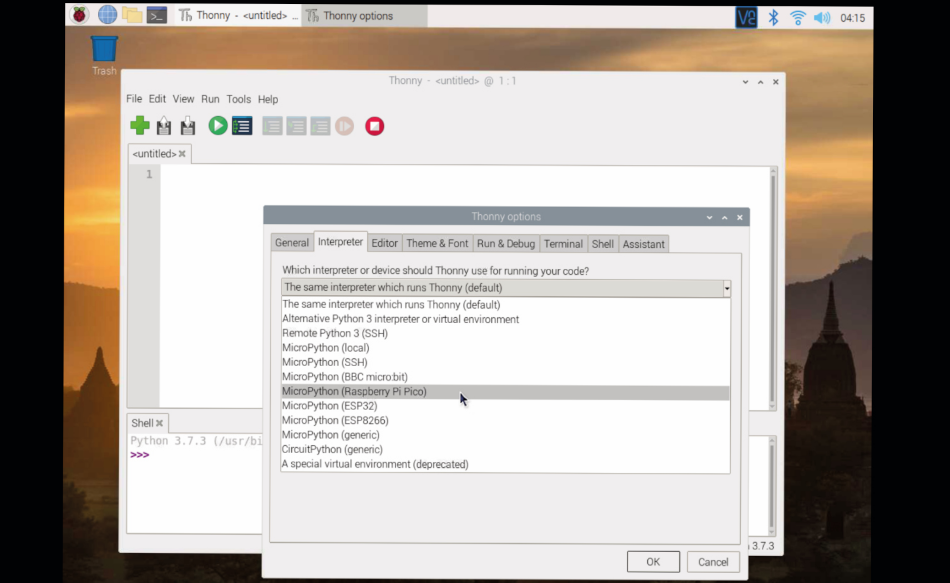Open the Run menu
Image resolution: width=950 pixels, height=583 pixels.
(210, 99)
